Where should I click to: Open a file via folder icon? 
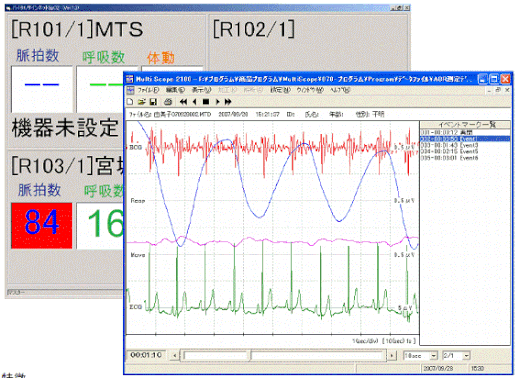tap(142, 102)
